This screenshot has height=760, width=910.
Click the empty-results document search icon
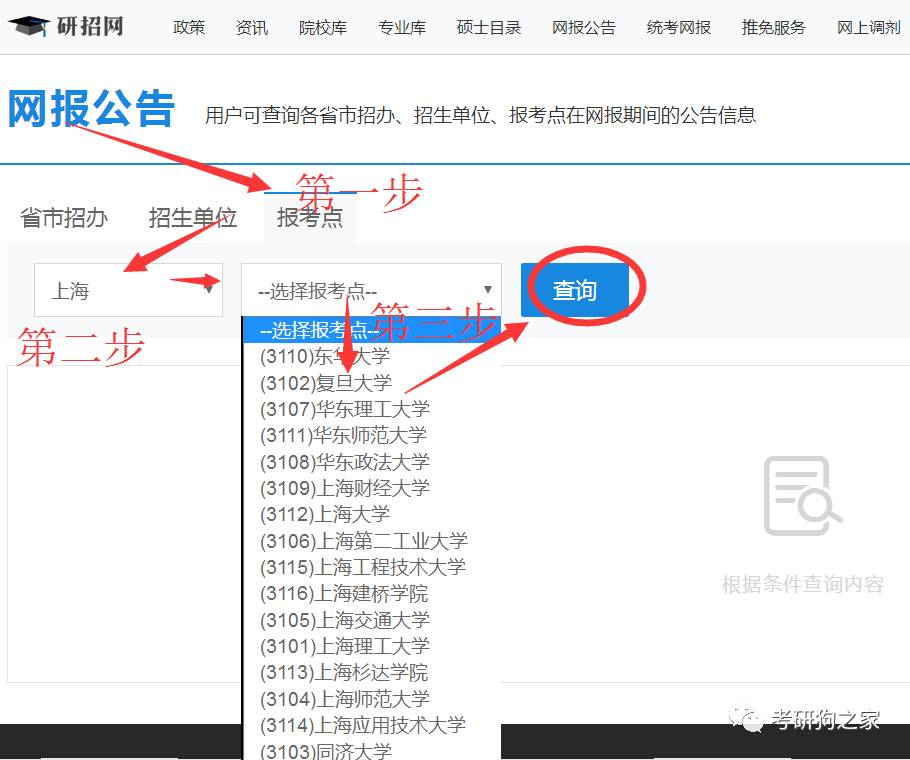click(802, 496)
